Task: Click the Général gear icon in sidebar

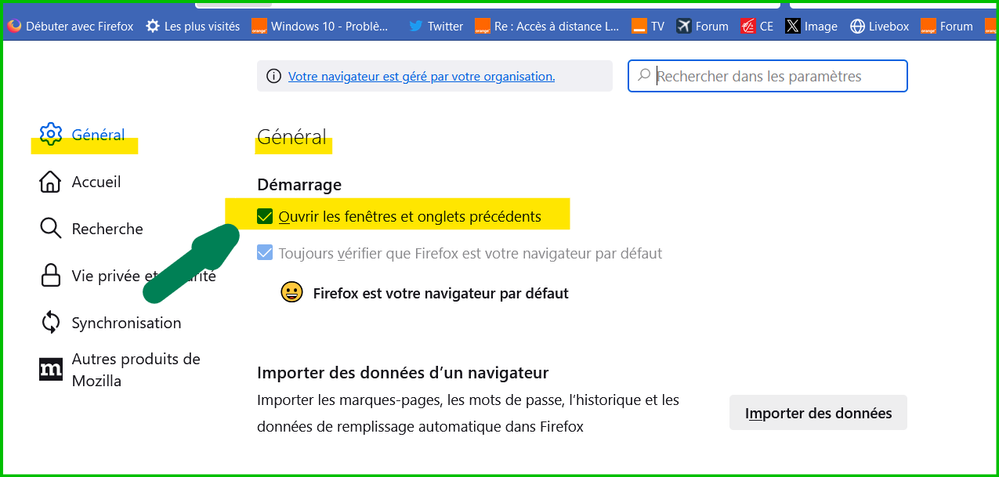Action: tap(51, 135)
